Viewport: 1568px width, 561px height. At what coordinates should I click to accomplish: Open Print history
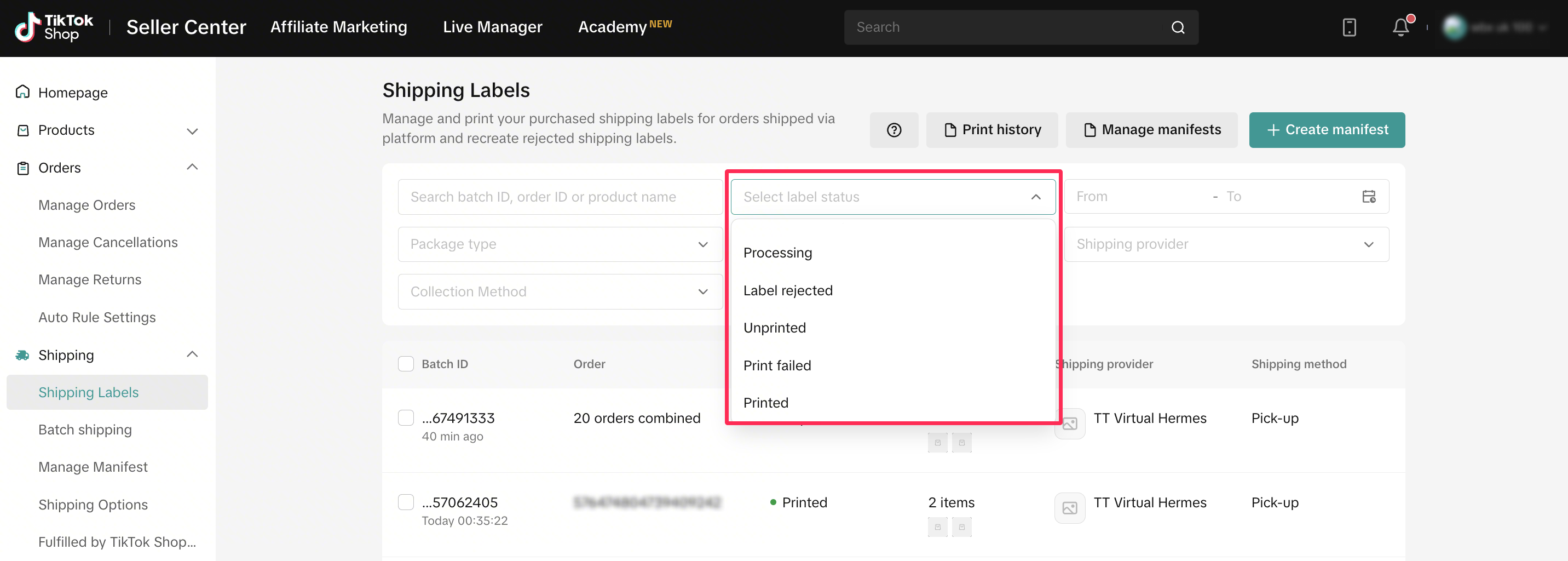[x=991, y=130]
